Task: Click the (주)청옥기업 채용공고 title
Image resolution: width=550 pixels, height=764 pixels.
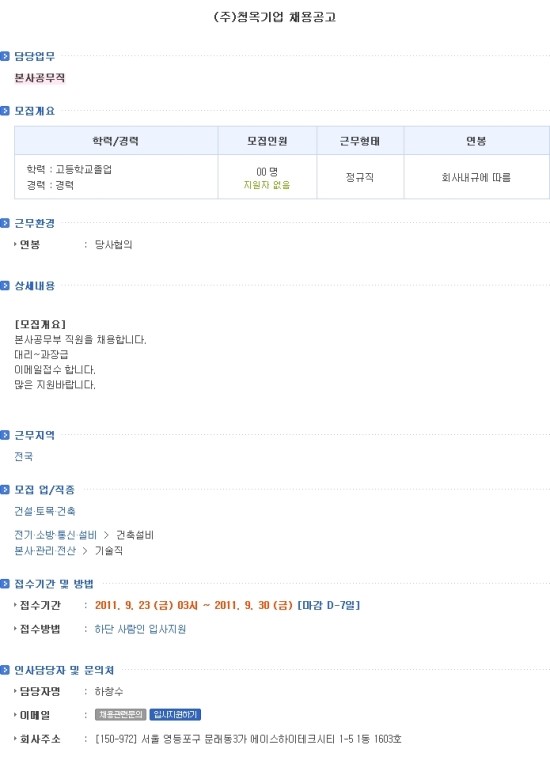Action: [275, 17]
